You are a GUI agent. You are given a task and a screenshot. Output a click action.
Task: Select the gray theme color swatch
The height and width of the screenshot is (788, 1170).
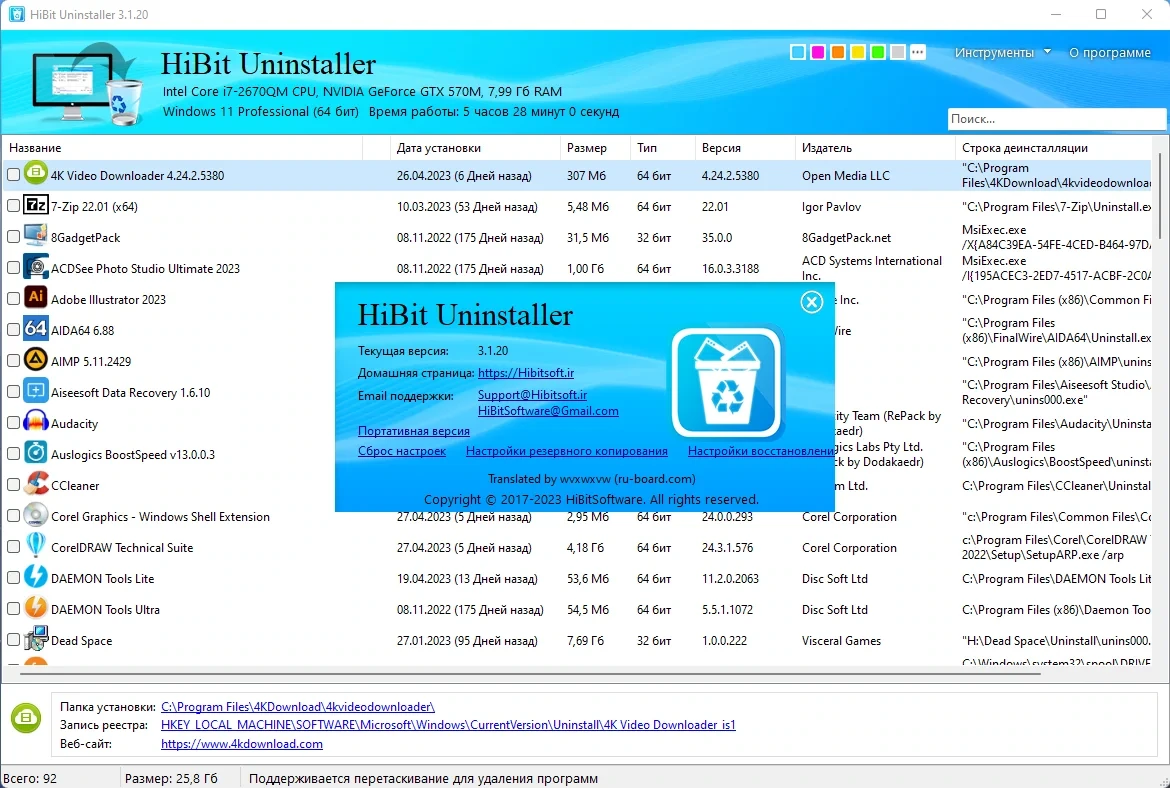[x=898, y=52]
